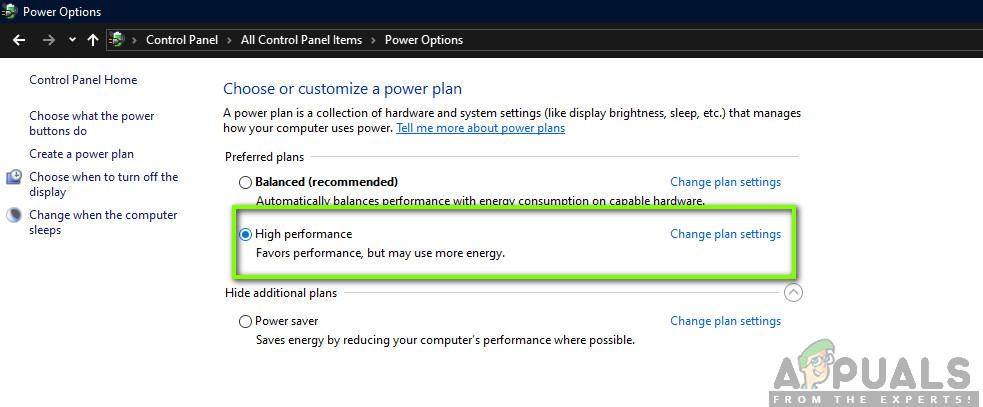
Task: Click the Up one level arrow
Action: (x=93, y=40)
